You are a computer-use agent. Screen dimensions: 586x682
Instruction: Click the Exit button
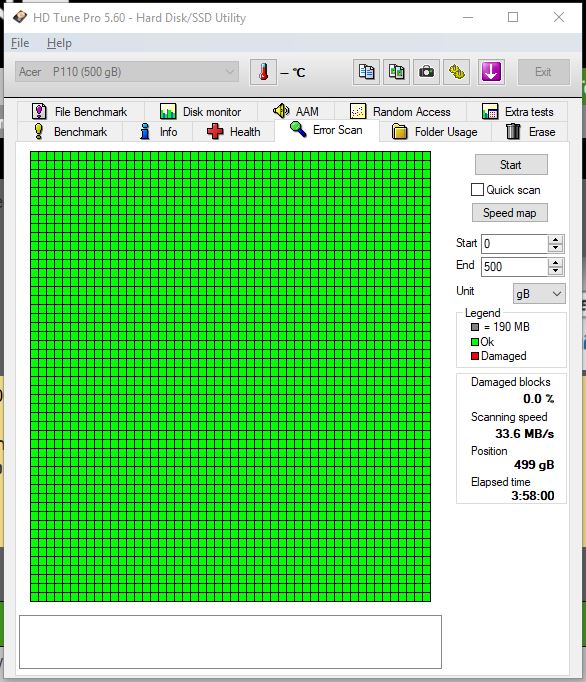pyautogui.click(x=543, y=72)
